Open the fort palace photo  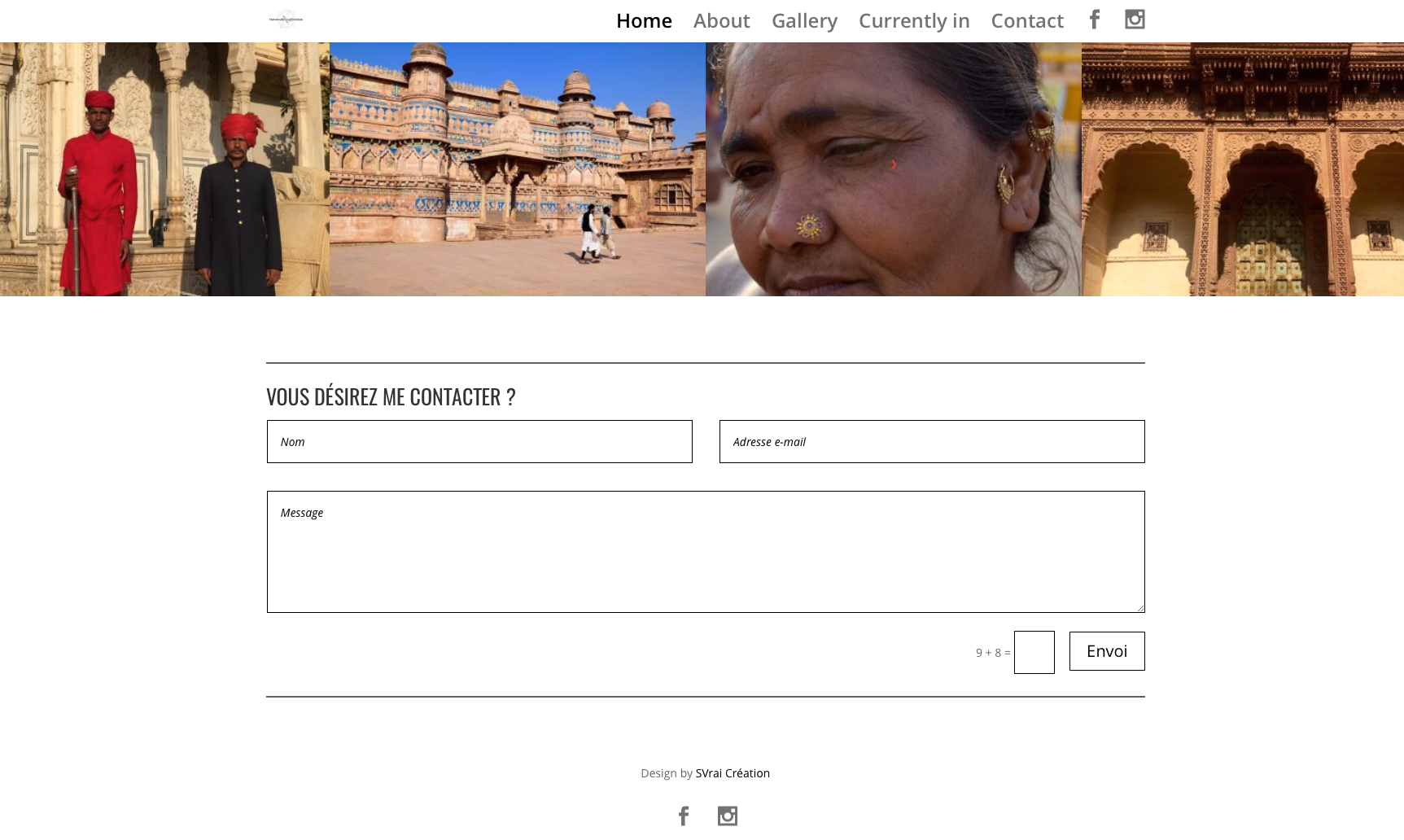click(x=517, y=169)
